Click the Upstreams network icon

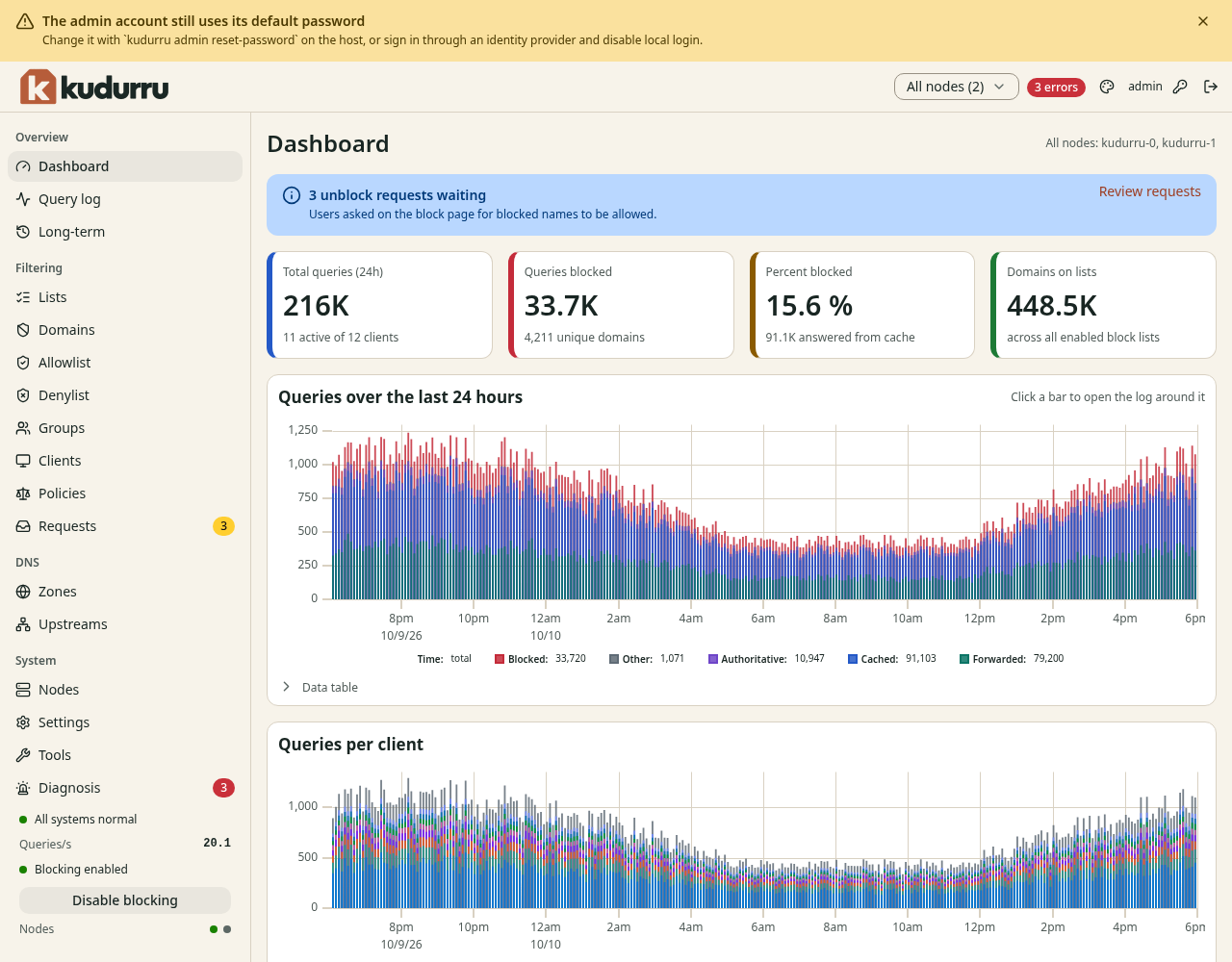pos(23,624)
